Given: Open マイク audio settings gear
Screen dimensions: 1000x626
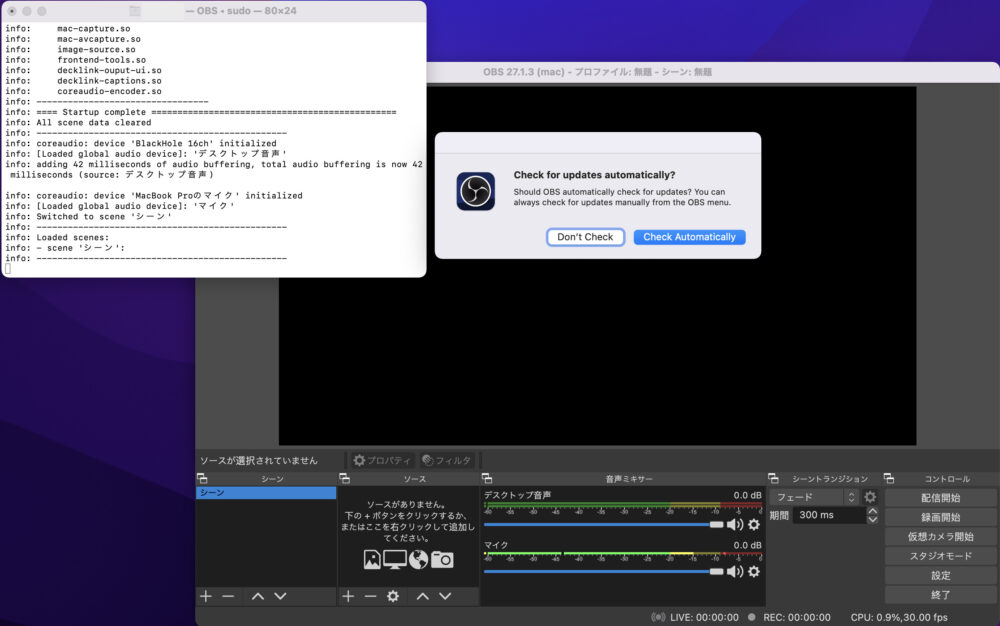Looking at the screenshot, I should click(x=754, y=572).
